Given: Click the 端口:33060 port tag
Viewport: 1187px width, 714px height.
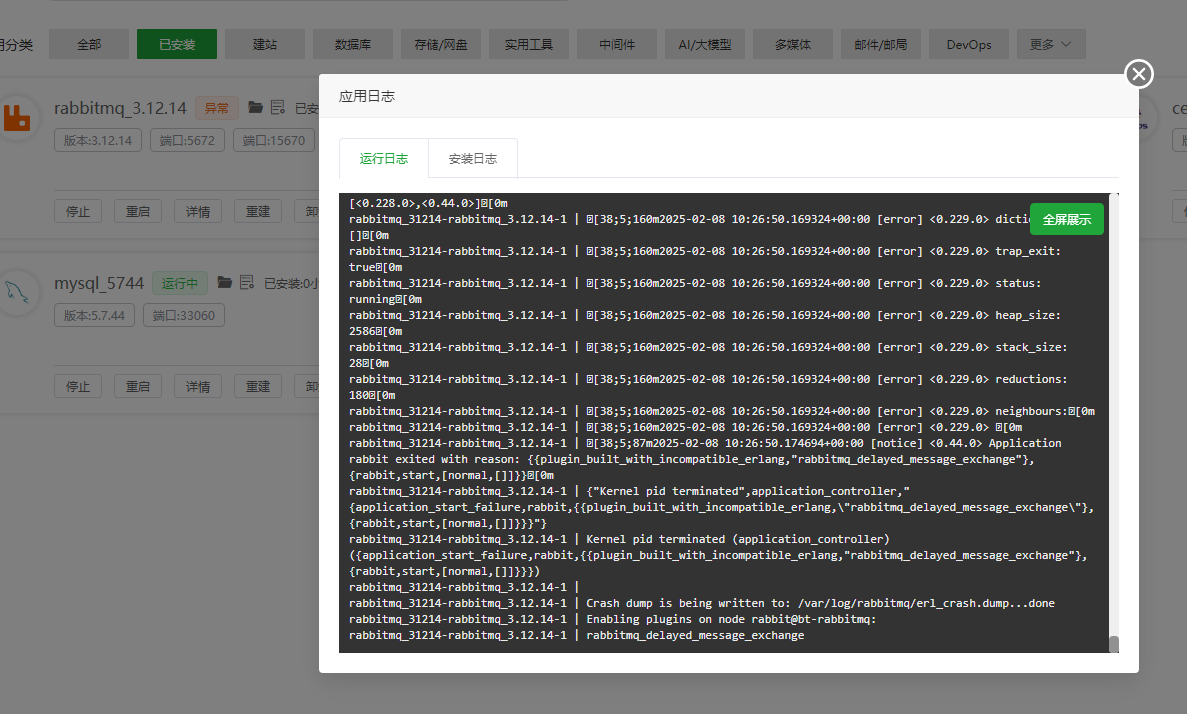Looking at the screenshot, I should point(184,315).
